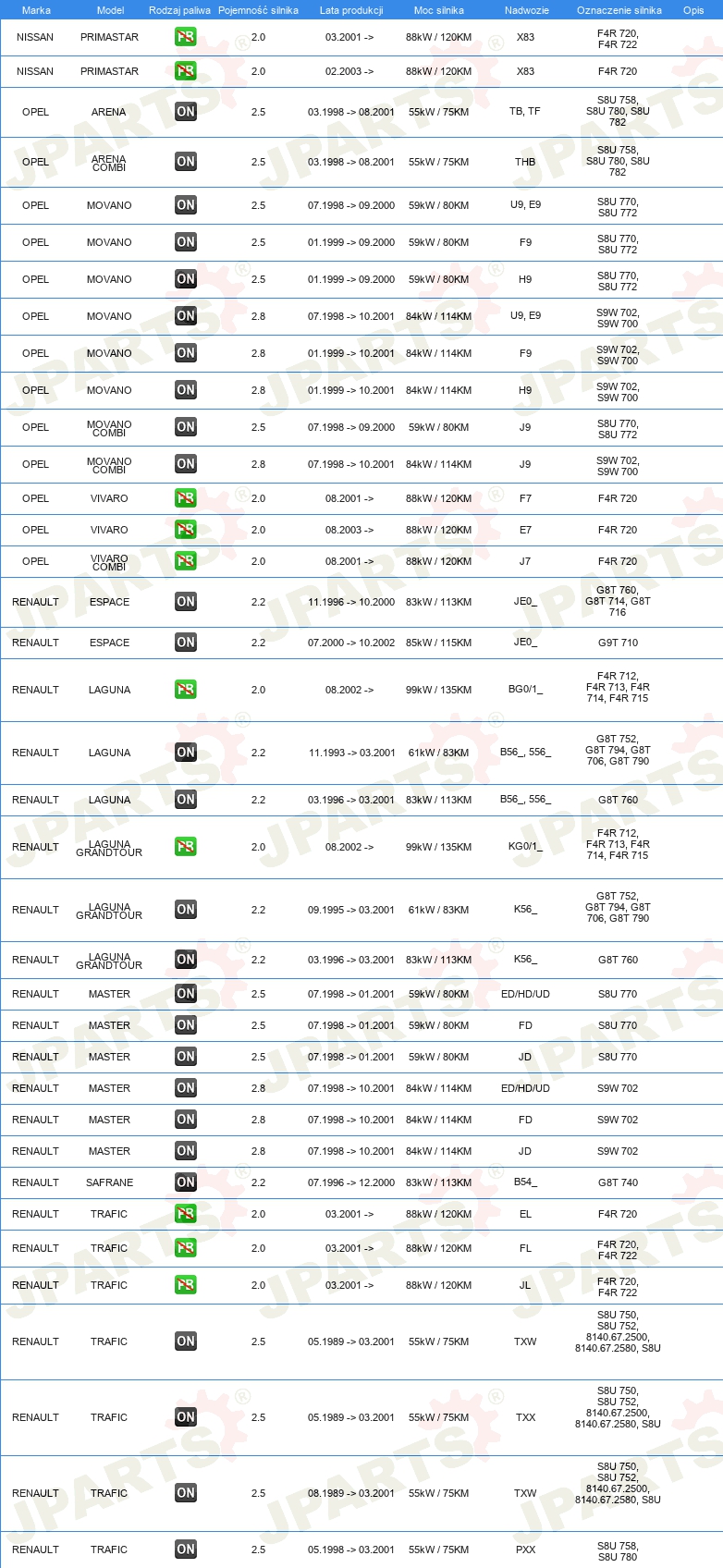Select the 07.1996 -> 12.2000 date cell
This screenshot has width=723, height=1568.
point(351,1182)
